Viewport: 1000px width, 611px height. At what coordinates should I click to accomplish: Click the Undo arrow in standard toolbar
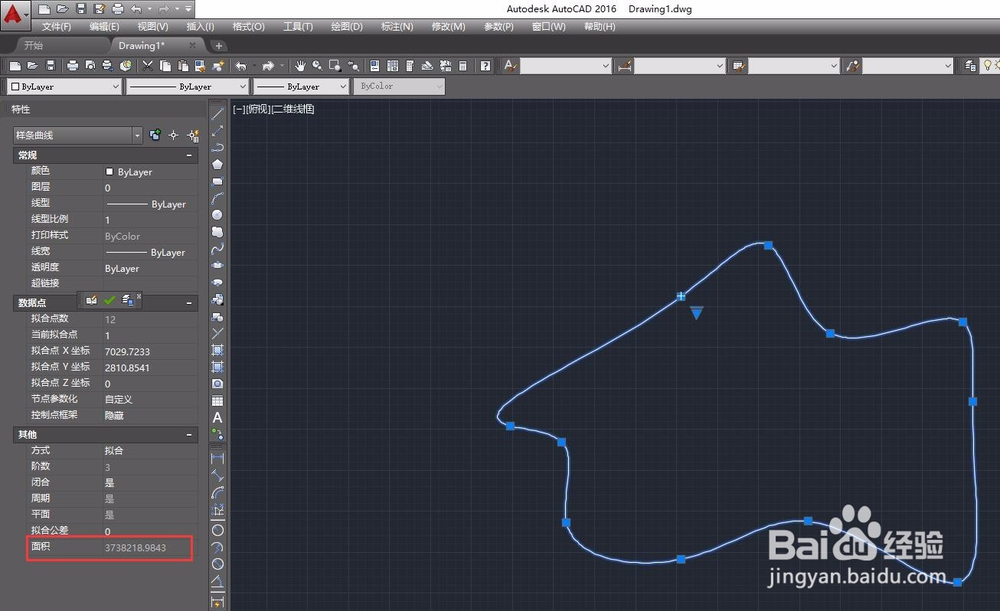[x=240, y=66]
